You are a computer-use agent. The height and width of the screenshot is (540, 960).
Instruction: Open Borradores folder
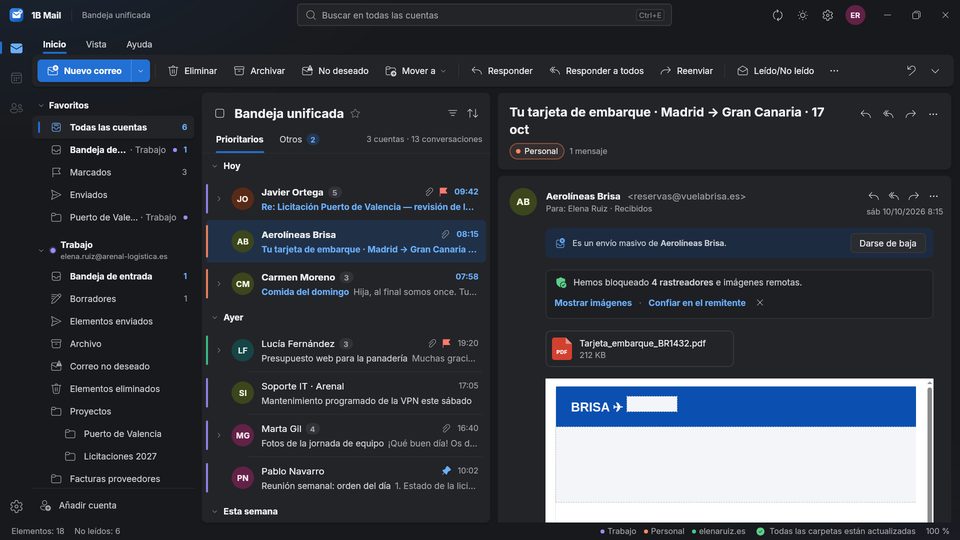pos(114,299)
